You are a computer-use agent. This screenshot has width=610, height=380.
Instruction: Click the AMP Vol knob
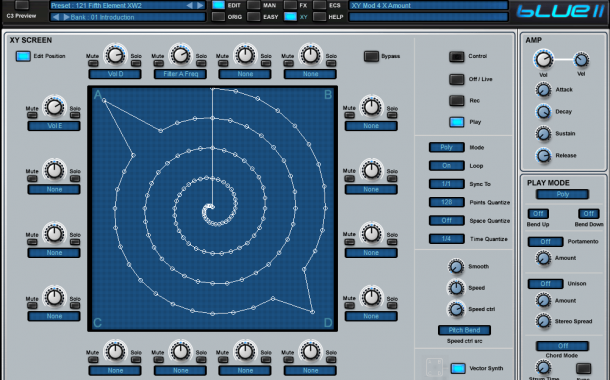point(543,60)
